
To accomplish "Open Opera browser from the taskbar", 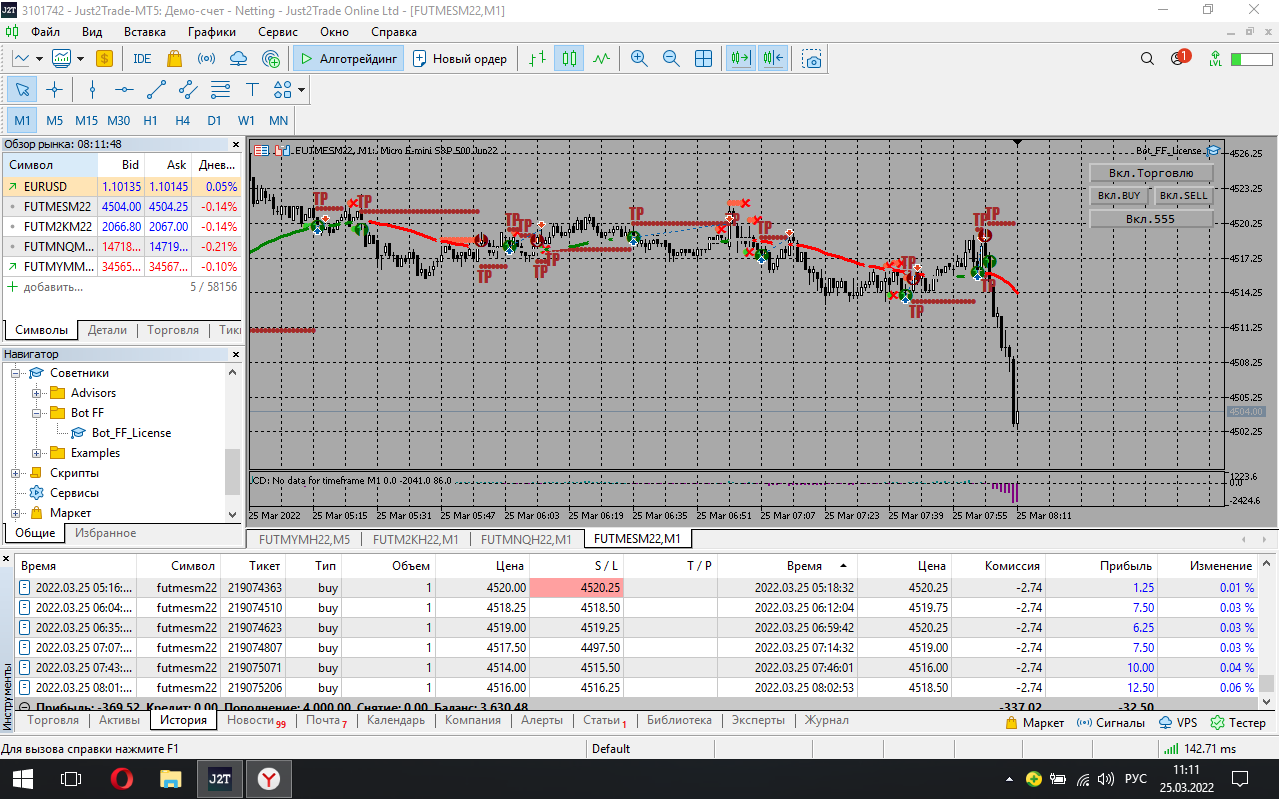I will (x=122, y=778).
